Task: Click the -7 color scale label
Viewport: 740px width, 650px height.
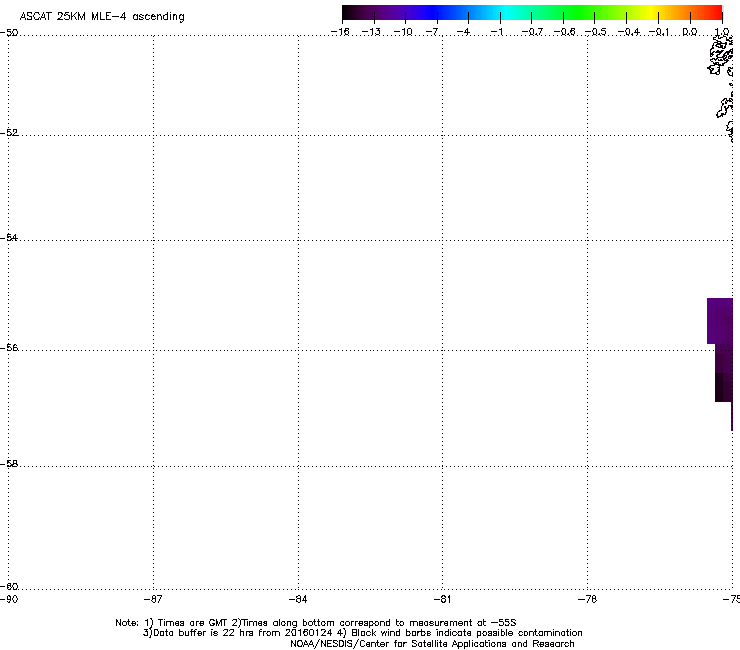Action: 433,32
